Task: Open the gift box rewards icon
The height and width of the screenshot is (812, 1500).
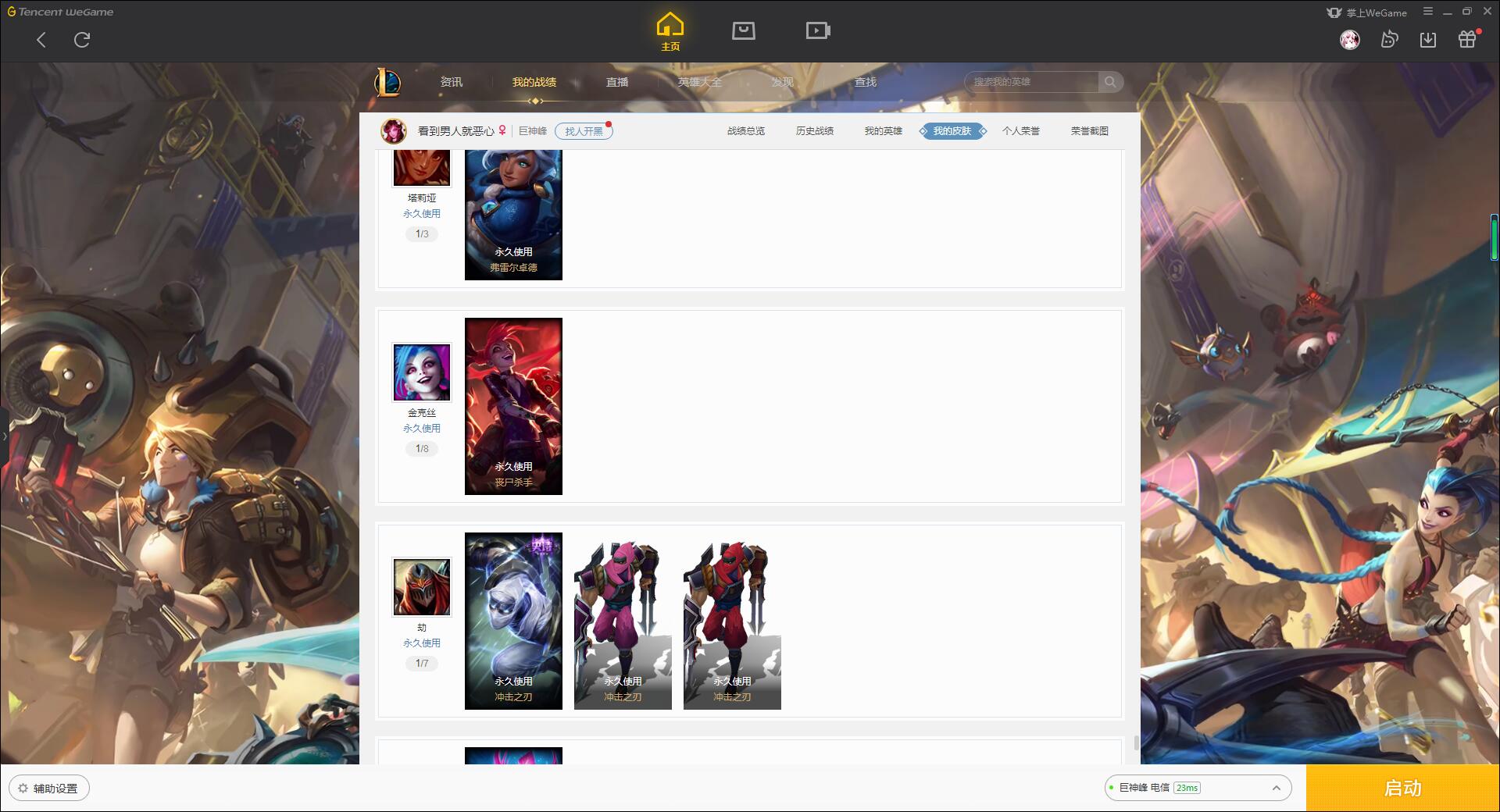Action: pyautogui.click(x=1467, y=39)
